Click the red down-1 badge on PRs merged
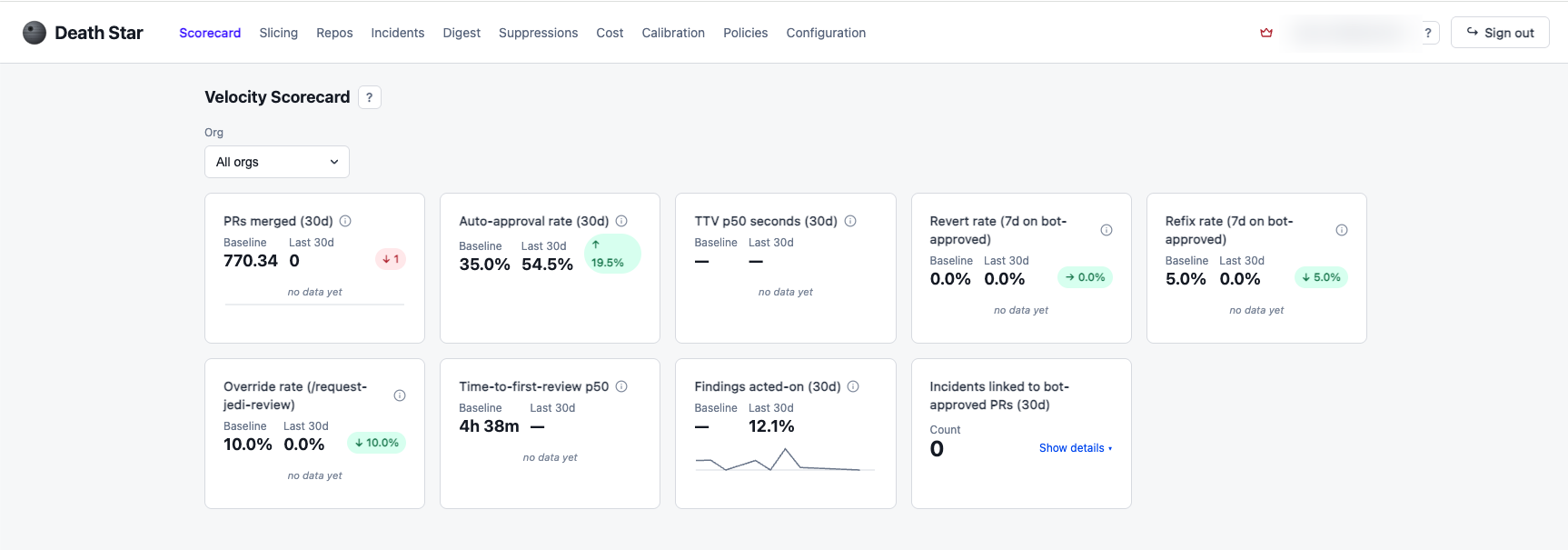The width and height of the screenshot is (1568, 550). click(391, 259)
